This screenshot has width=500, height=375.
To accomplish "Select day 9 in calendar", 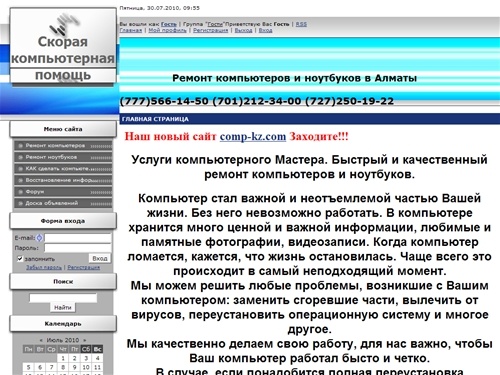I will pos(74,367).
